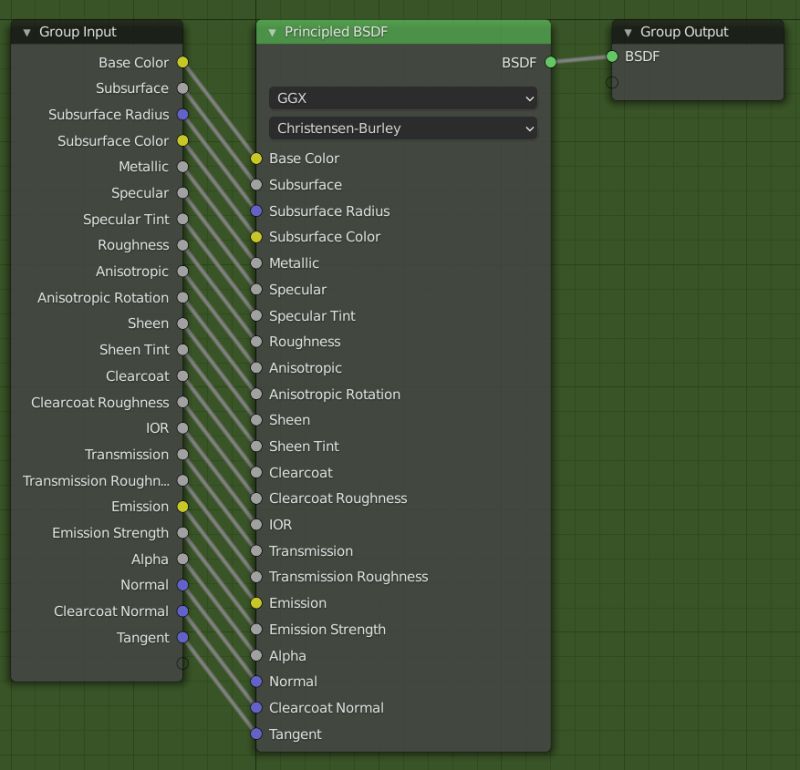Click the Tangent output socket on Group Input
800x770 pixels.
tap(181, 637)
